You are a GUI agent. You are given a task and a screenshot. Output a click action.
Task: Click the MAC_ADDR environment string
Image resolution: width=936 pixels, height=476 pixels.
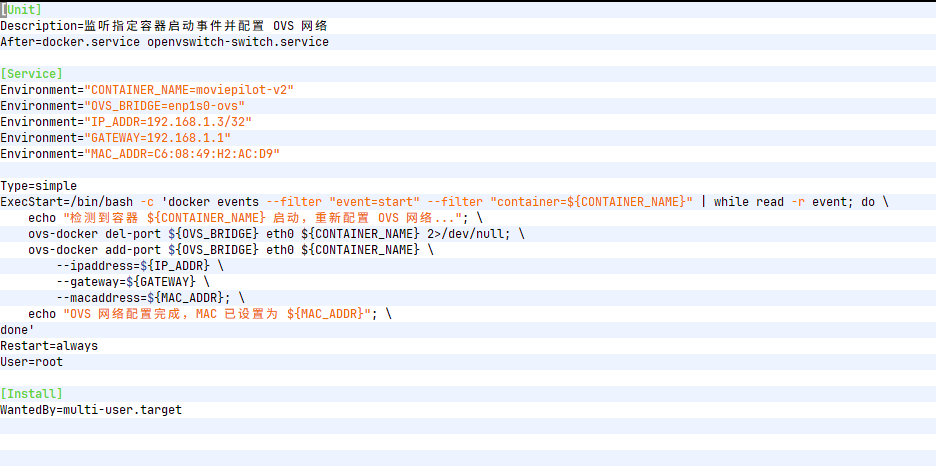[182, 154]
